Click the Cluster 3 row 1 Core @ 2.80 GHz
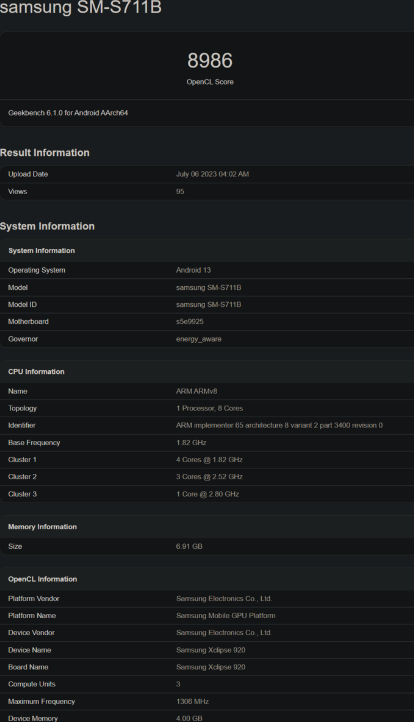The height and width of the screenshot is (722, 414). tap(207, 494)
